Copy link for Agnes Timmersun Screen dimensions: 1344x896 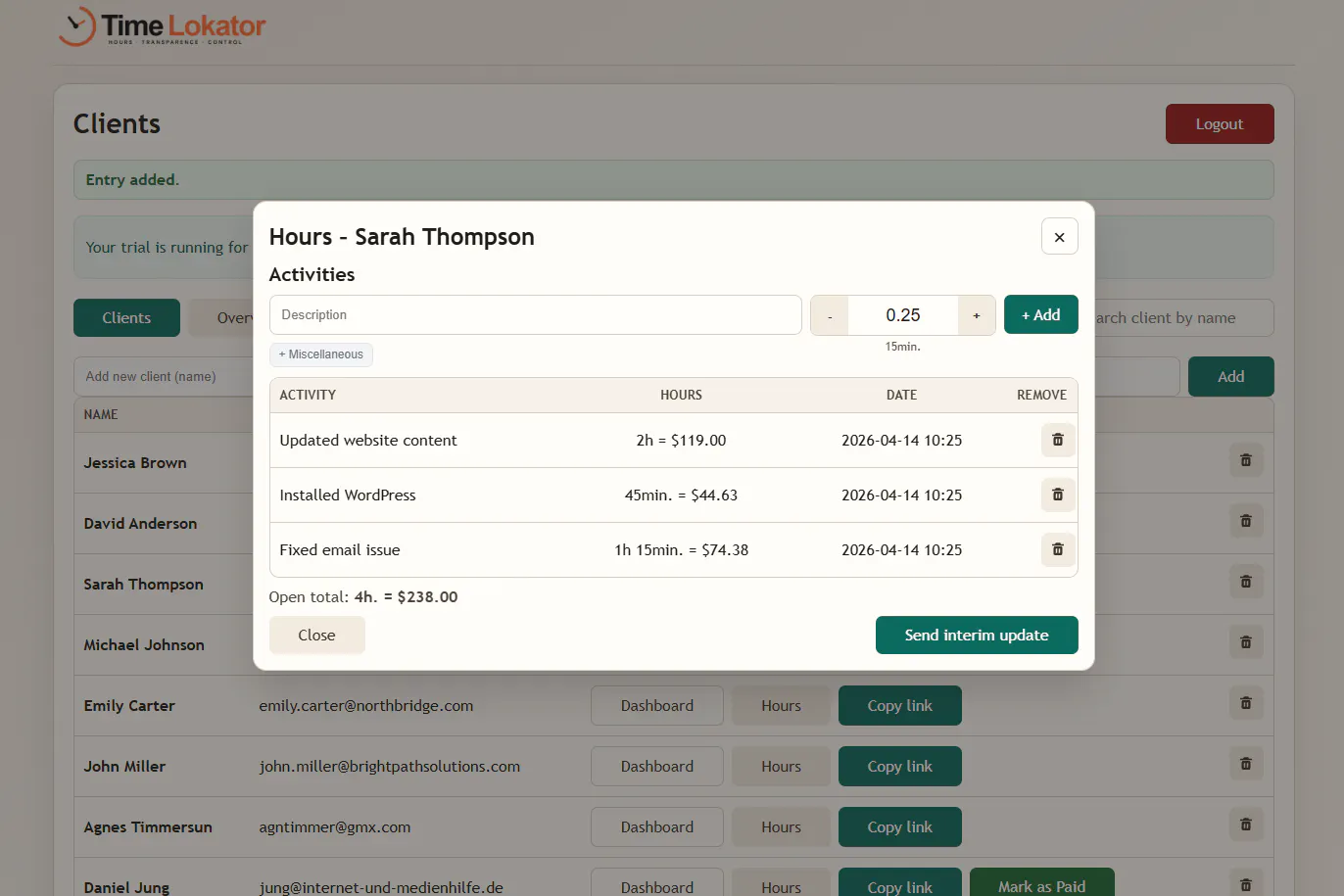click(x=900, y=826)
